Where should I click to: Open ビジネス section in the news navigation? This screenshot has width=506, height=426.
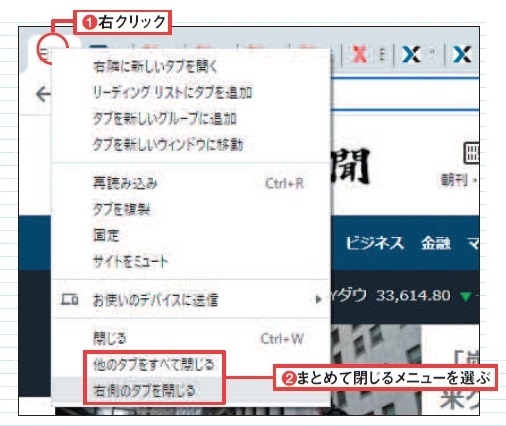coord(375,243)
